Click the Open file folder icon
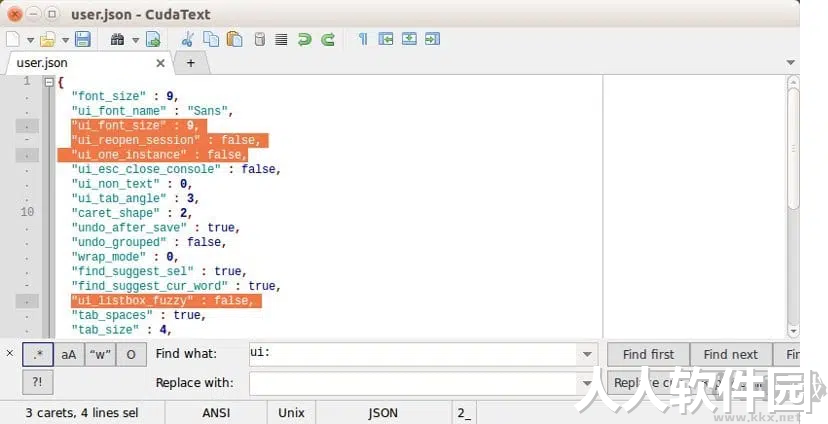The height and width of the screenshot is (424, 828). click(48, 39)
